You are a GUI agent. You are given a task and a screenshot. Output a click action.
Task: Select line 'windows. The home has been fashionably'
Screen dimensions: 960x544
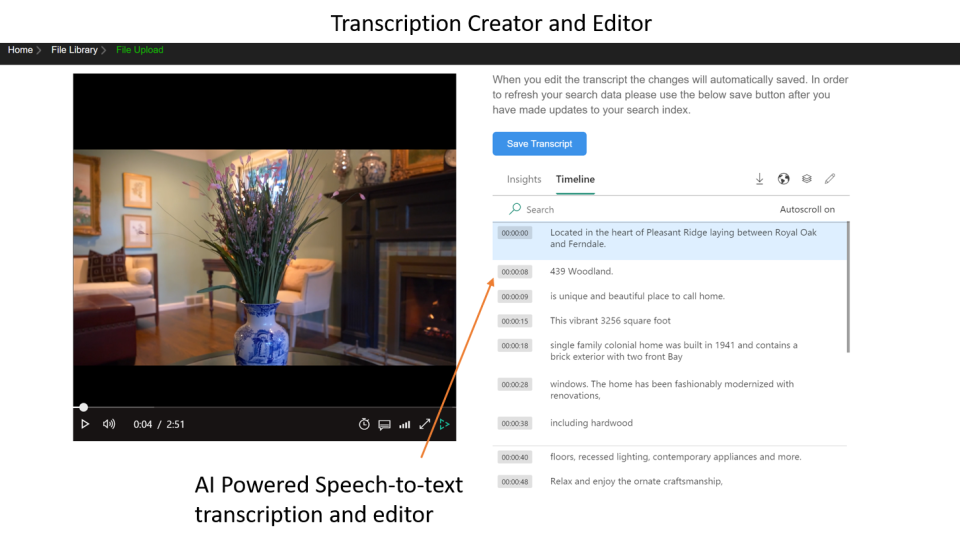(672, 390)
